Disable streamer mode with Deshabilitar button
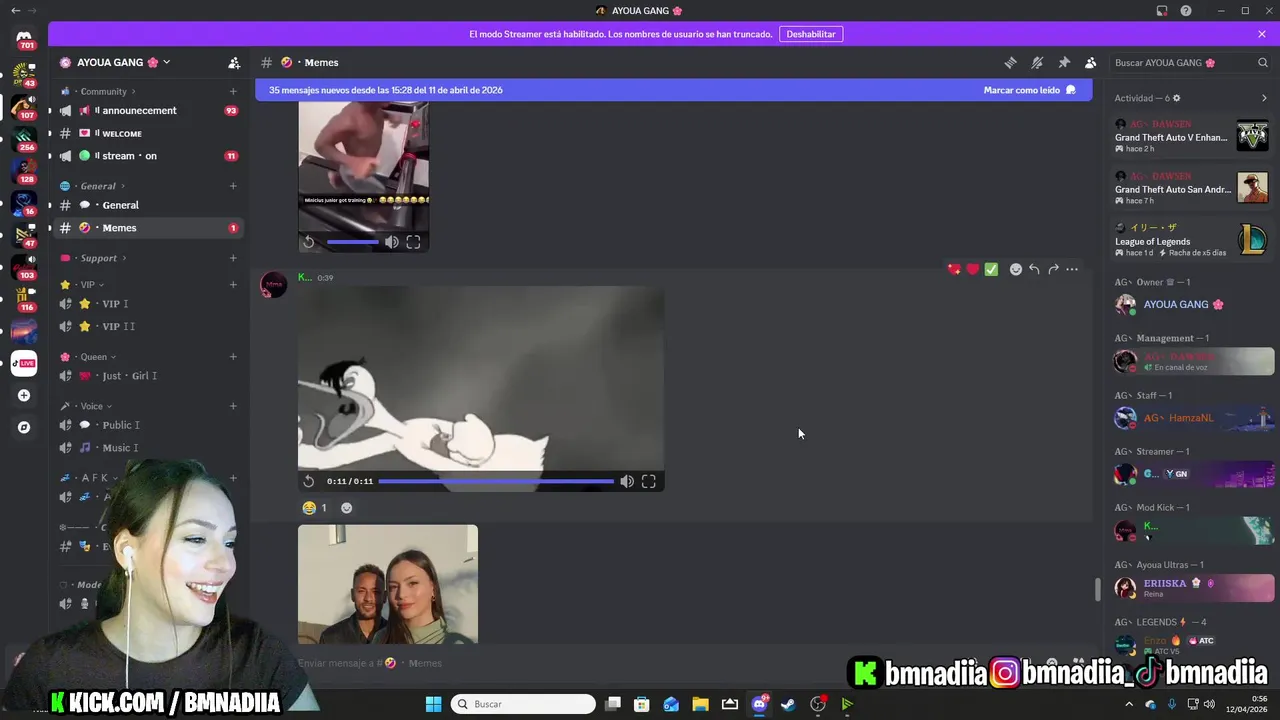The height and width of the screenshot is (720, 1280). [810, 34]
